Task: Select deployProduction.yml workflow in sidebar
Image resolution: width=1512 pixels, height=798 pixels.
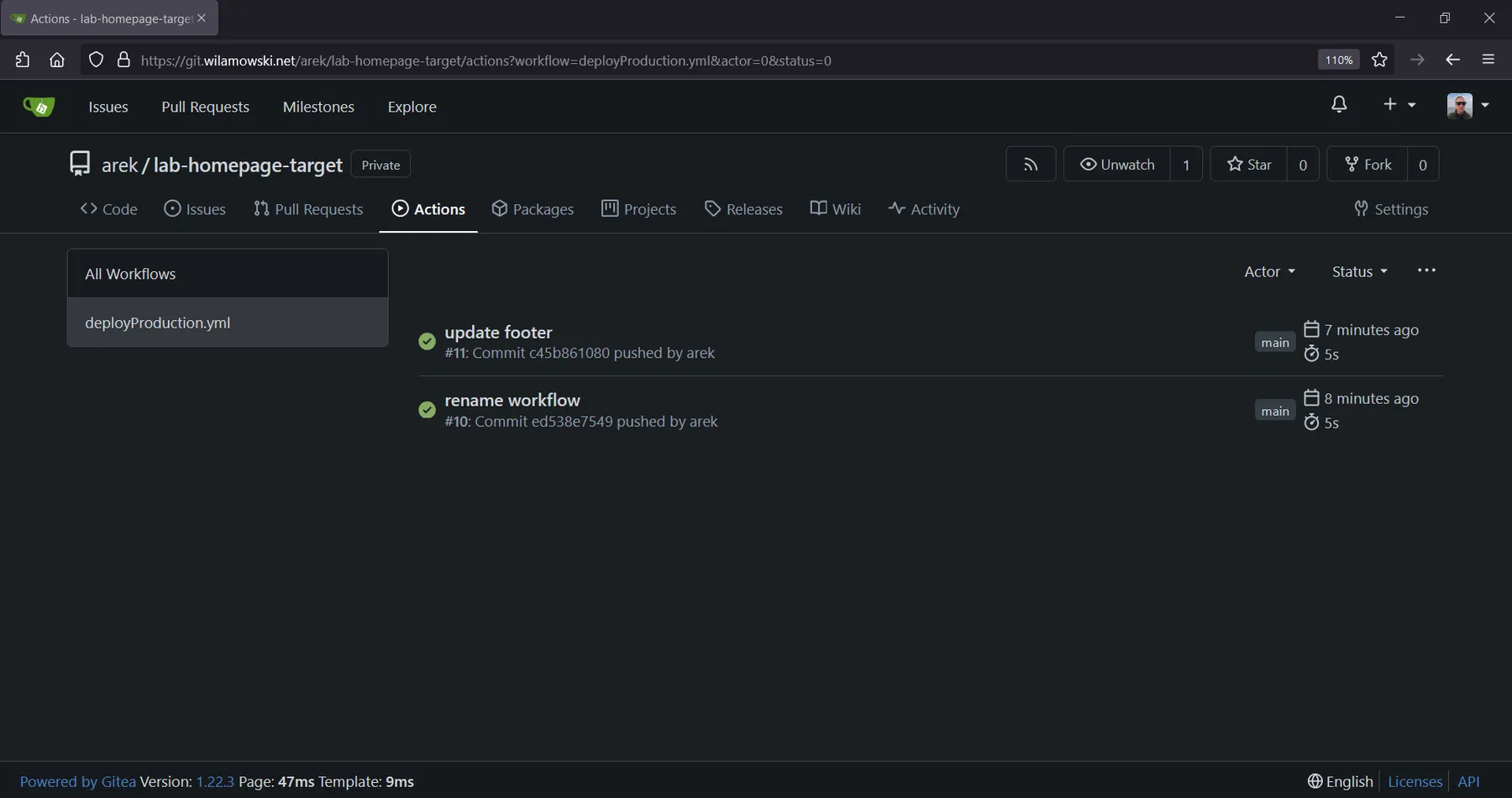Action: coord(228,323)
